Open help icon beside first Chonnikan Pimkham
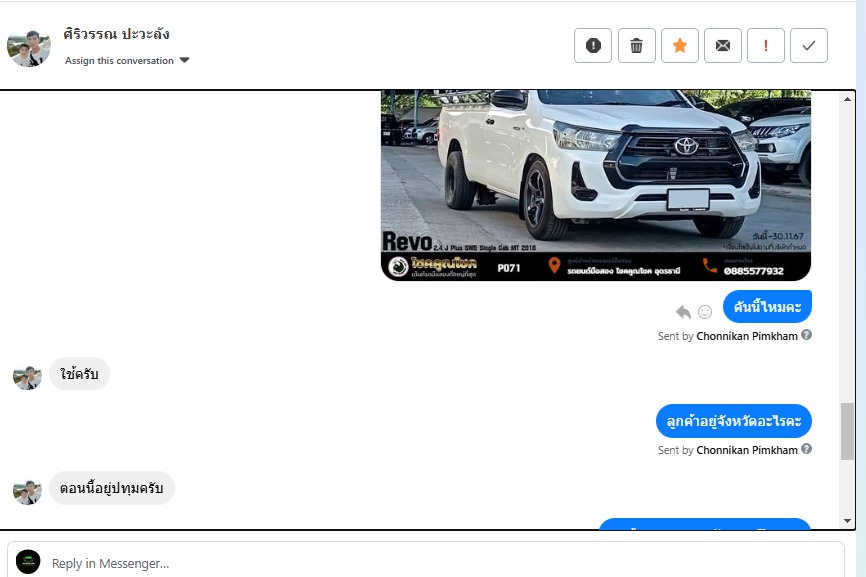Screen dimensions: 866x577 click(x=806, y=335)
